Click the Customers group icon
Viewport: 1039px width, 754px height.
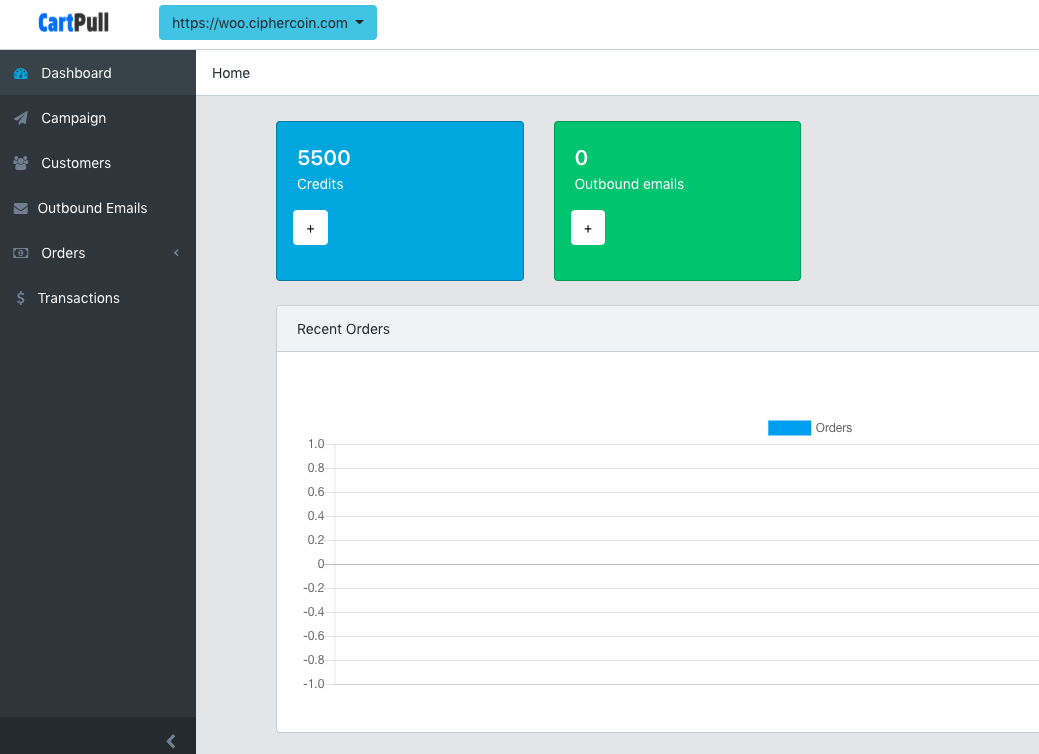pos(21,163)
